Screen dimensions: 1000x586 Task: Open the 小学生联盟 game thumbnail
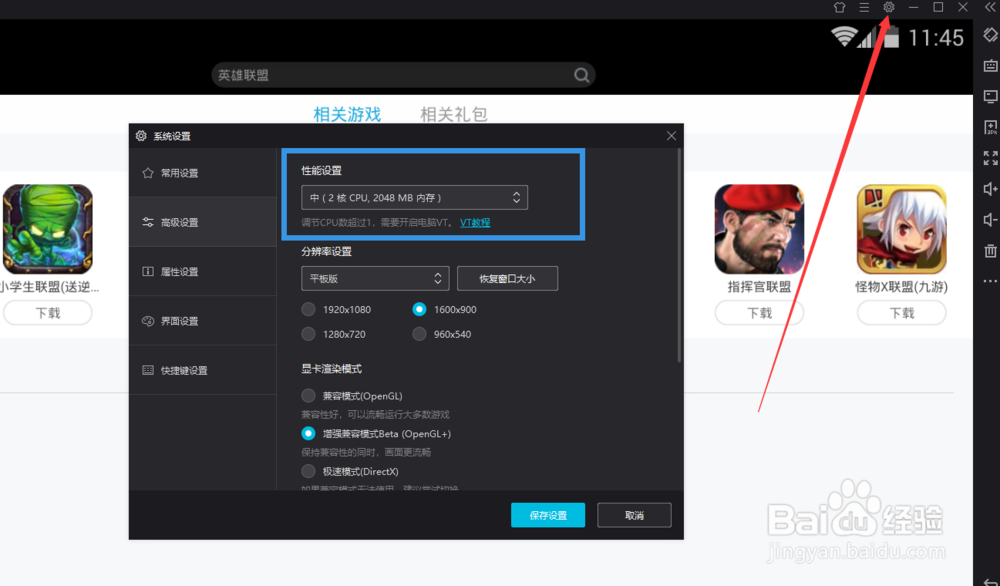coord(48,229)
